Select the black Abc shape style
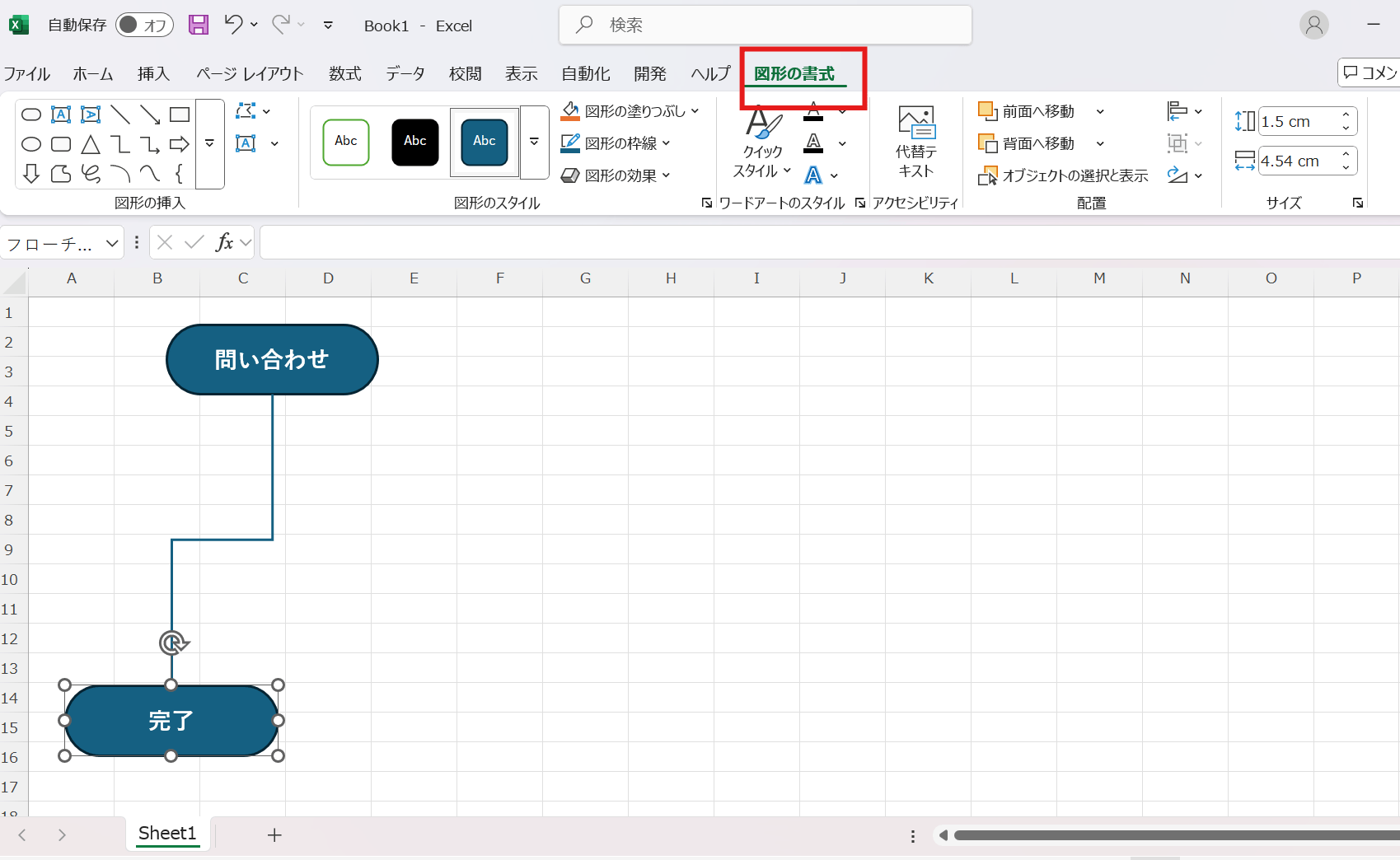The height and width of the screenshot is (860, 1400). (414, 142)
